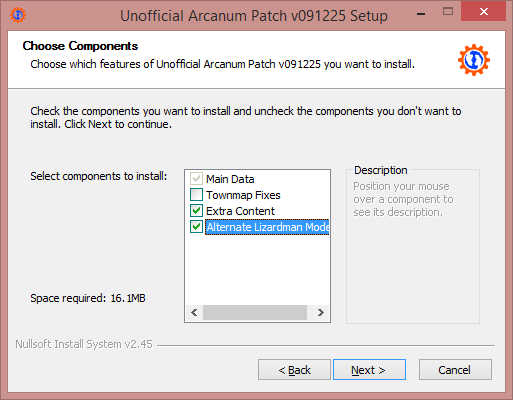Toggle the Main Data checkbox

(196, 179)
